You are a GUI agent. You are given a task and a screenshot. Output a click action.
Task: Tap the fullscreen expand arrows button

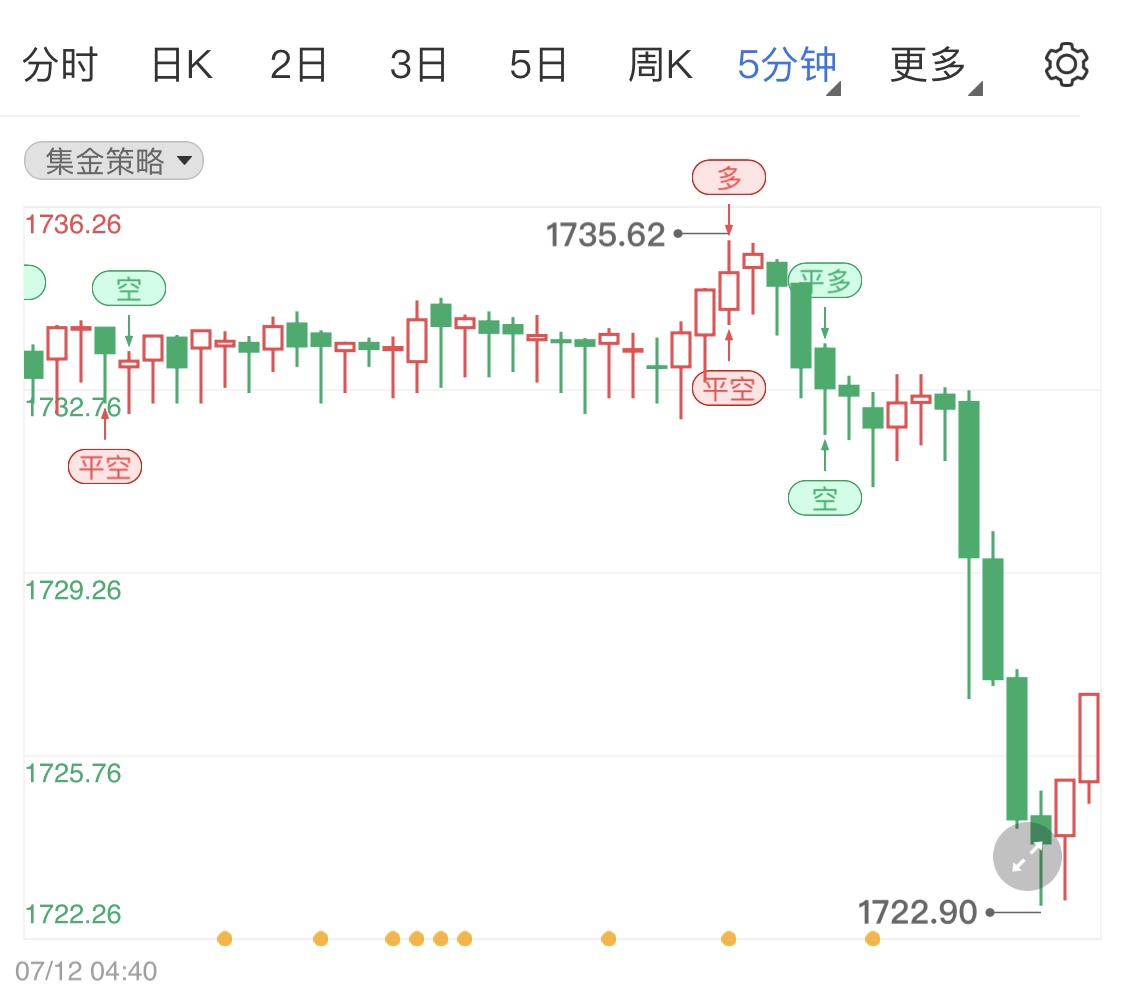pos(1027,856)
